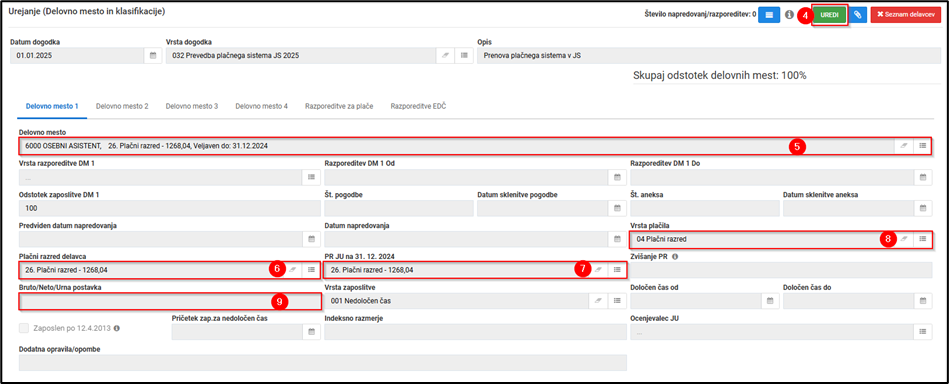Click the Bruto/Neto/Urna postavka field

pyautogui.click(x=170, y=301)
